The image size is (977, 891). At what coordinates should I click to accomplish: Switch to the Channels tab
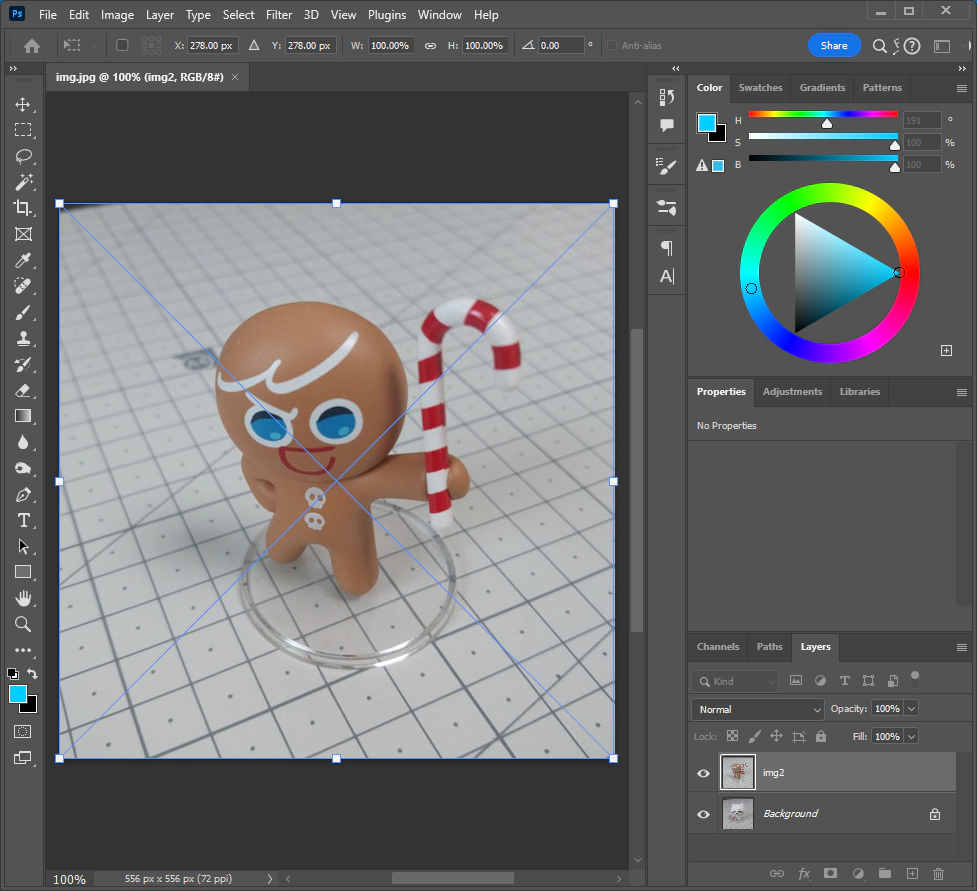tap(718, 647)
